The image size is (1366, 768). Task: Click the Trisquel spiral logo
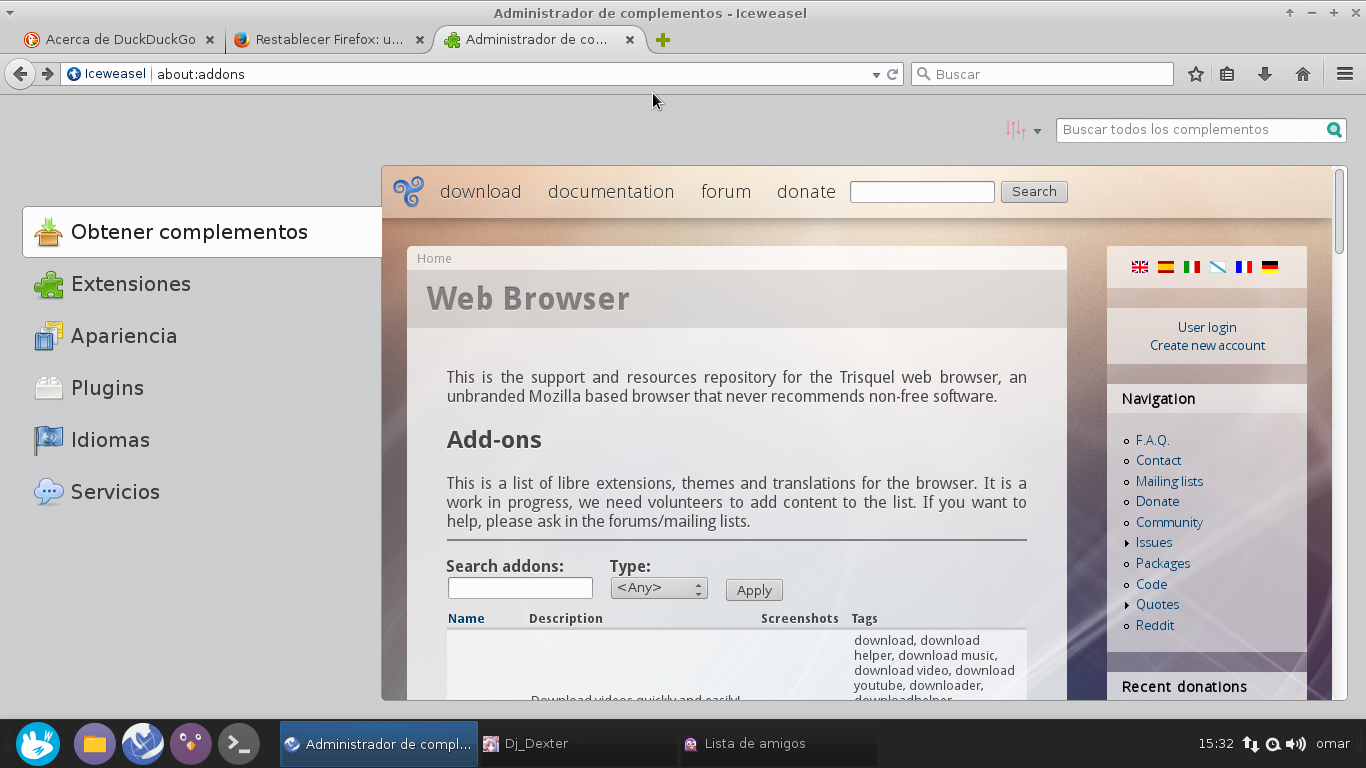pyautogui.click(x=408, y=191)
